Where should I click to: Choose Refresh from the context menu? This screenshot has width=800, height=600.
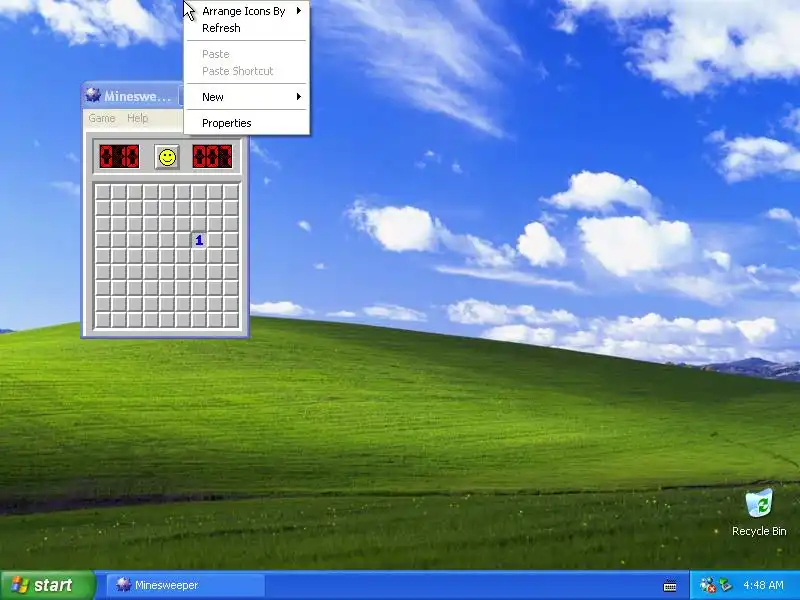click(247, 28)
